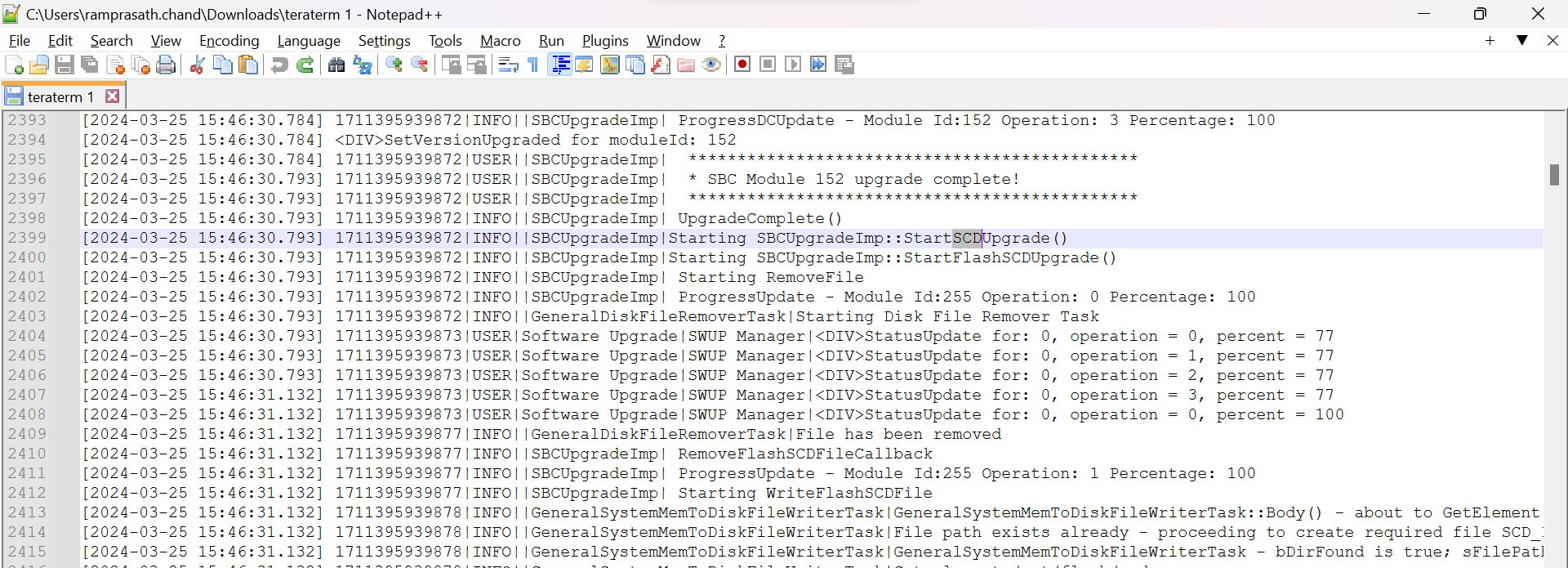Expand the tab list dropdown triangle

coord(1522,40)
